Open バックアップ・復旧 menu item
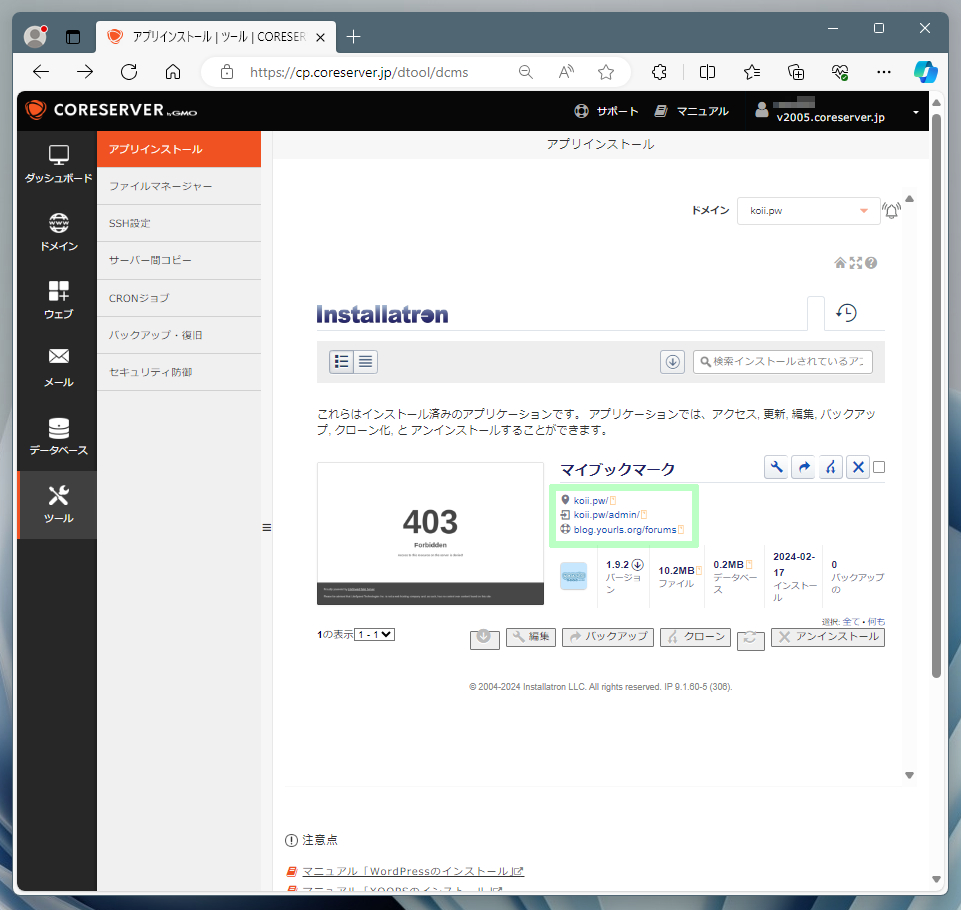Screen dimensions: 961x910 [x=179, y=335]
